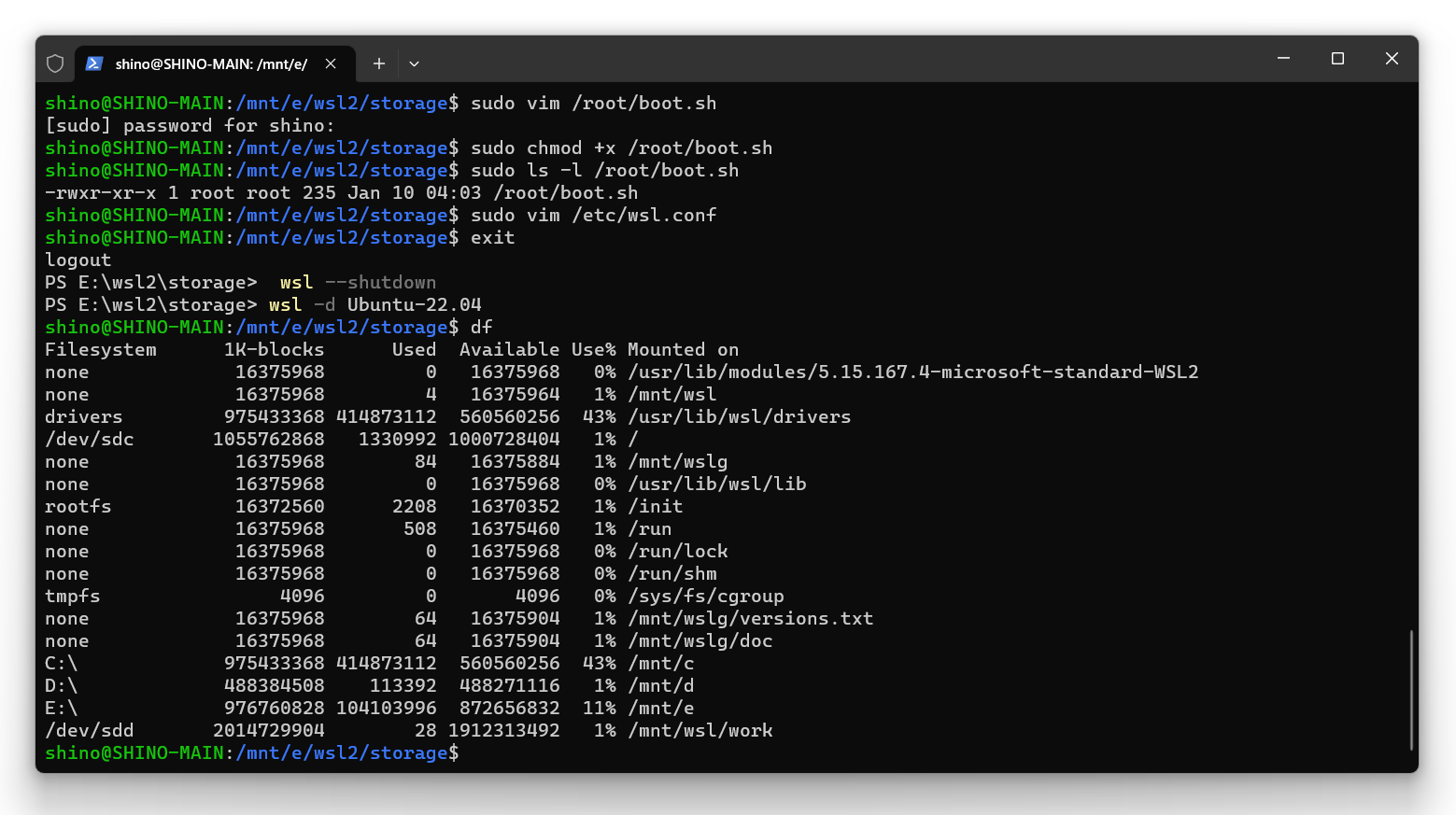The image size is (1456, 815).
Task: Click the 'Available' column header
Action: click(x=510, y=350)
